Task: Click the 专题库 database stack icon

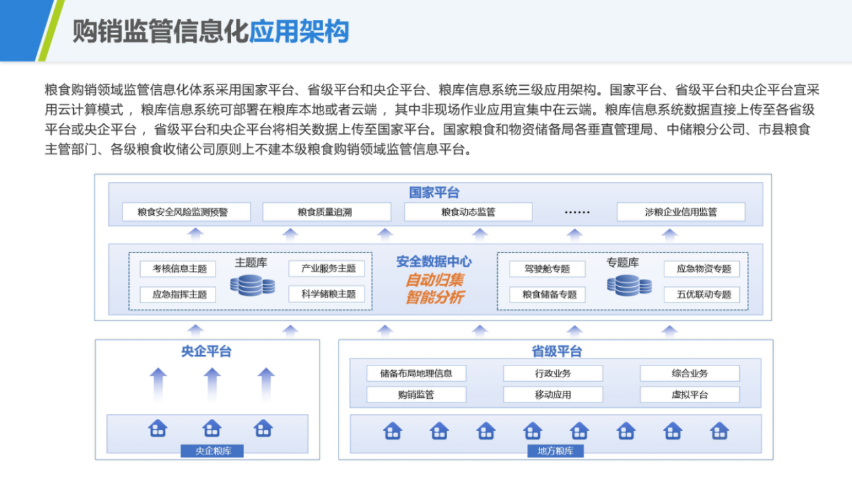Action: coord(629,285)
